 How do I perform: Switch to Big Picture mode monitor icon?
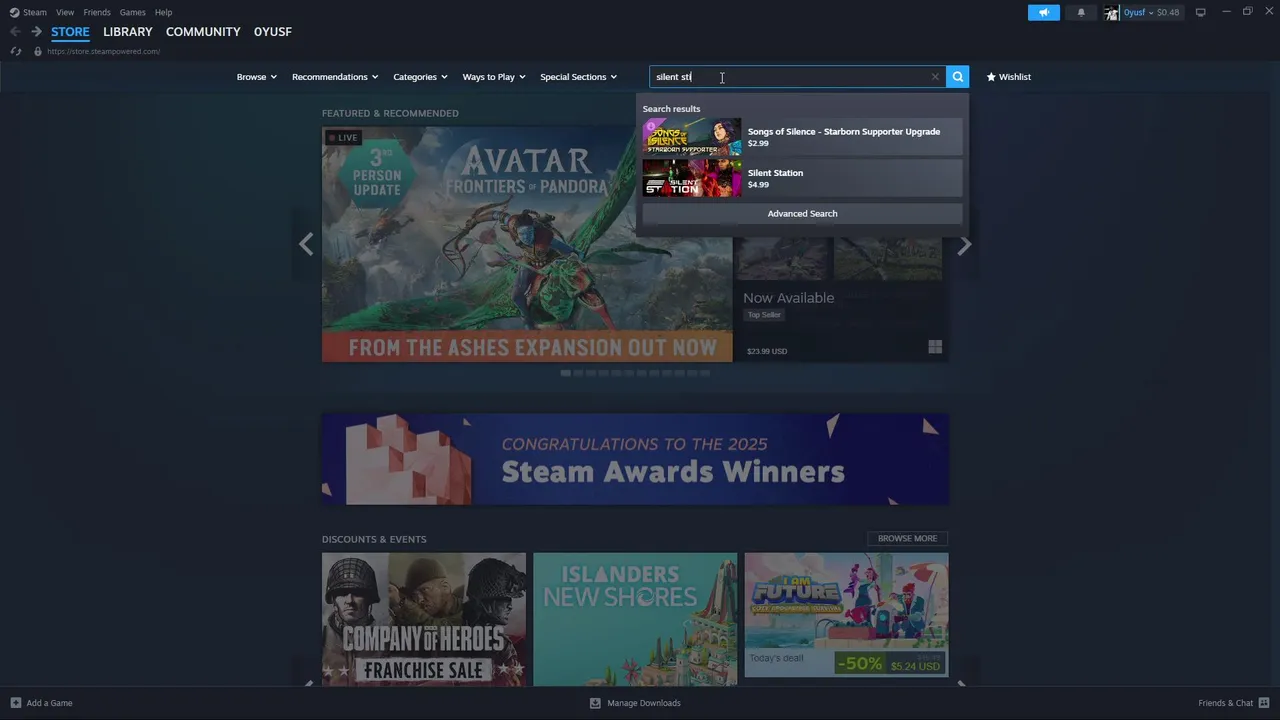pyautogui.click(x=1200, y=12)
